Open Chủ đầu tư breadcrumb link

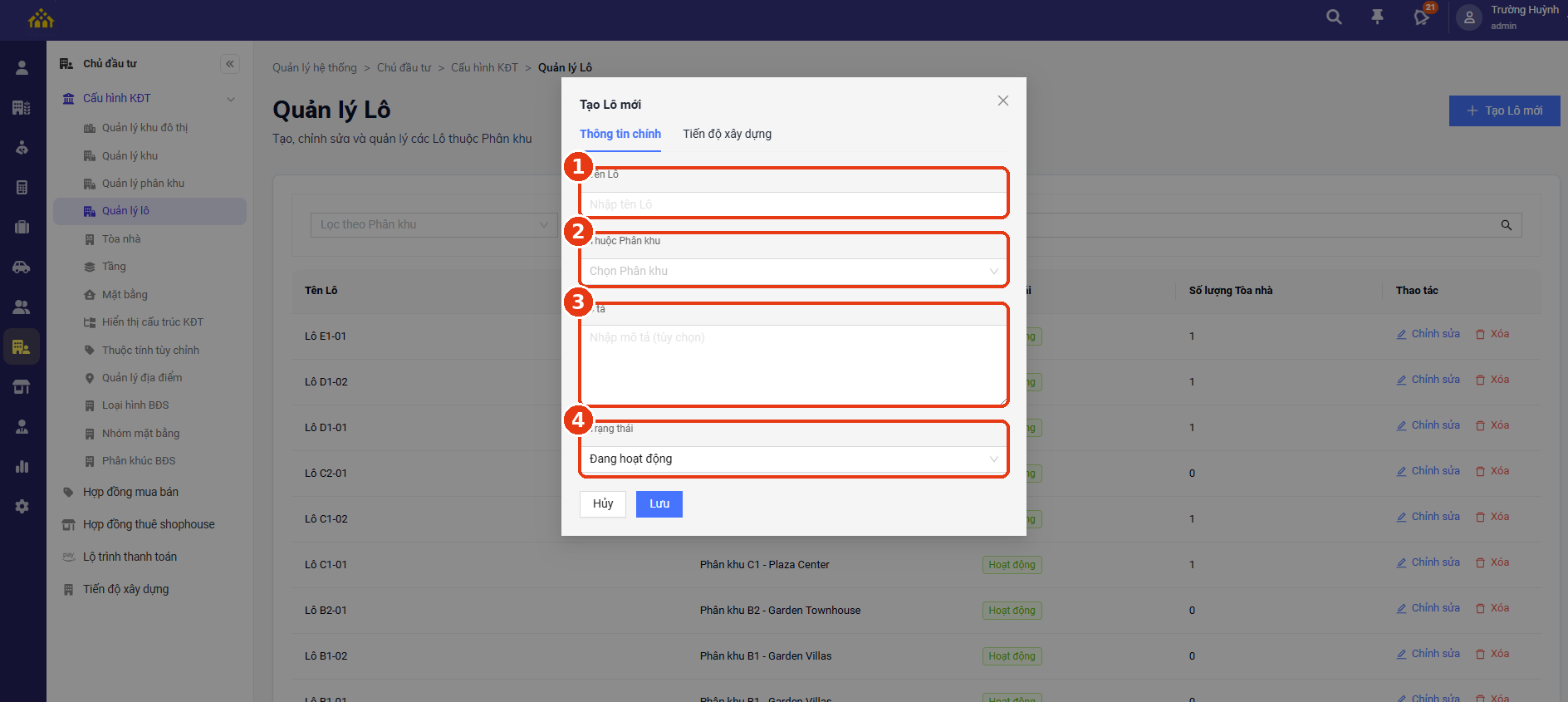click(x=404, y=68)
